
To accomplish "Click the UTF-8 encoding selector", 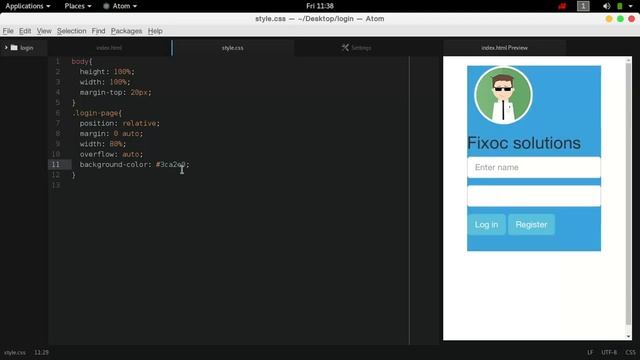I will tap(609, 352).
